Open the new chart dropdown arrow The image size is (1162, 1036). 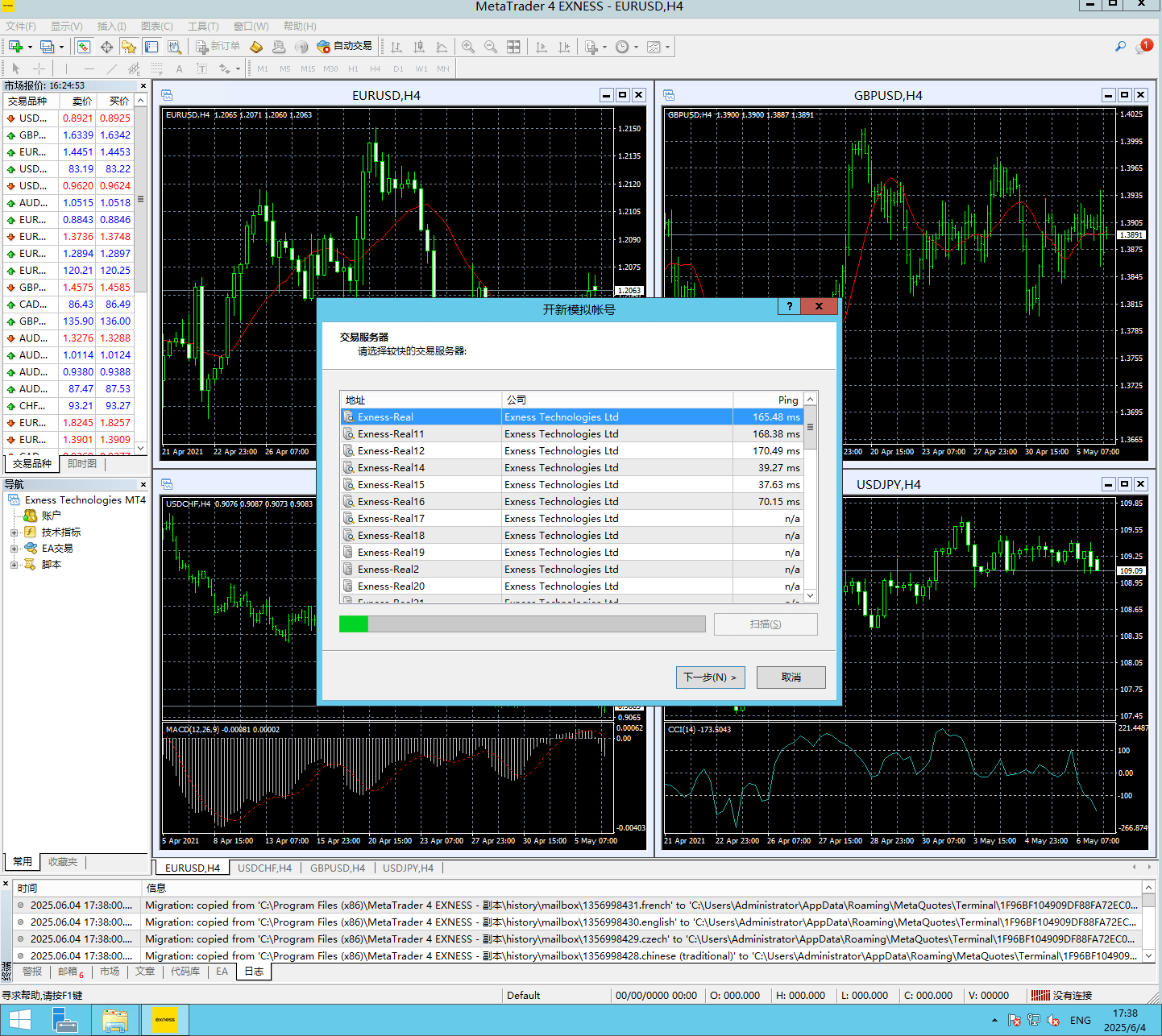[30, 47]
